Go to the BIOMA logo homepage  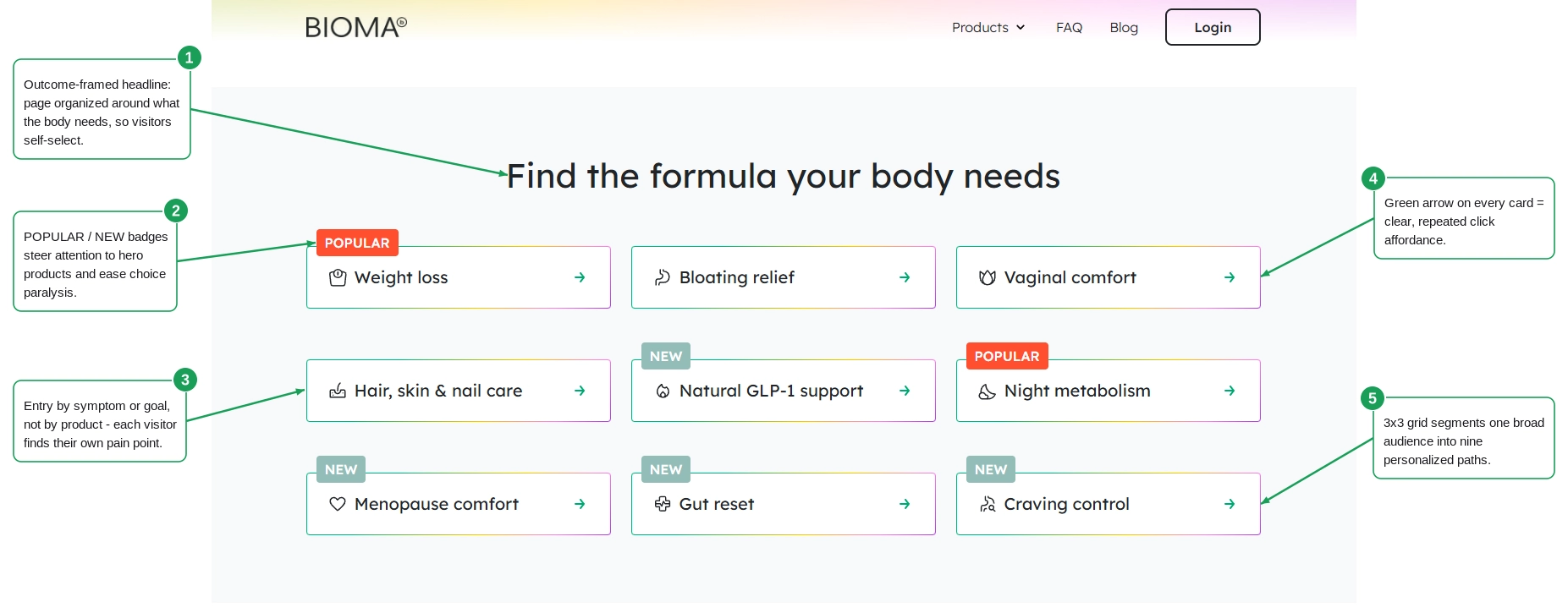coord(356,27)
